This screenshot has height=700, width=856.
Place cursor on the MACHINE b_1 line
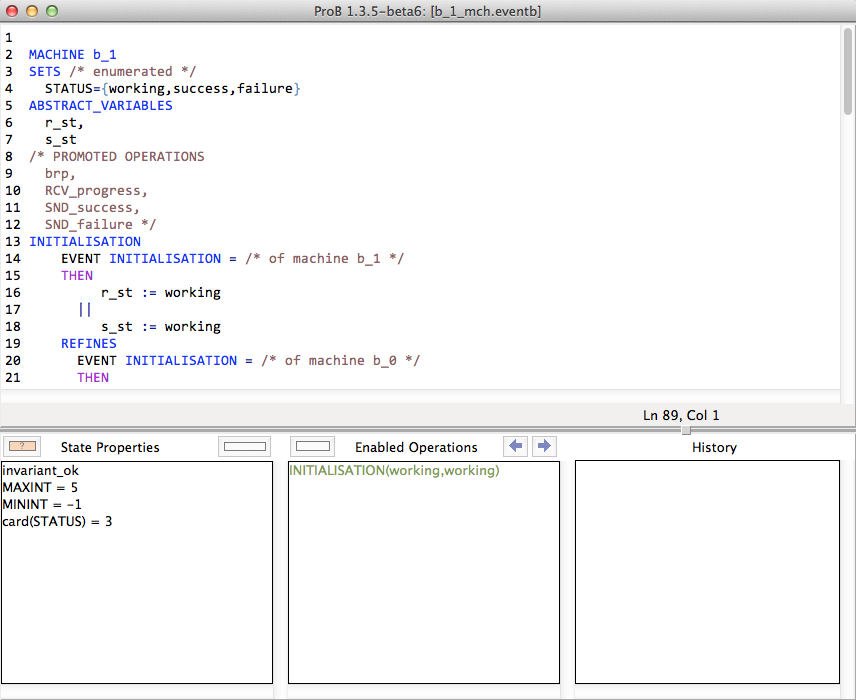click(73, 54)
